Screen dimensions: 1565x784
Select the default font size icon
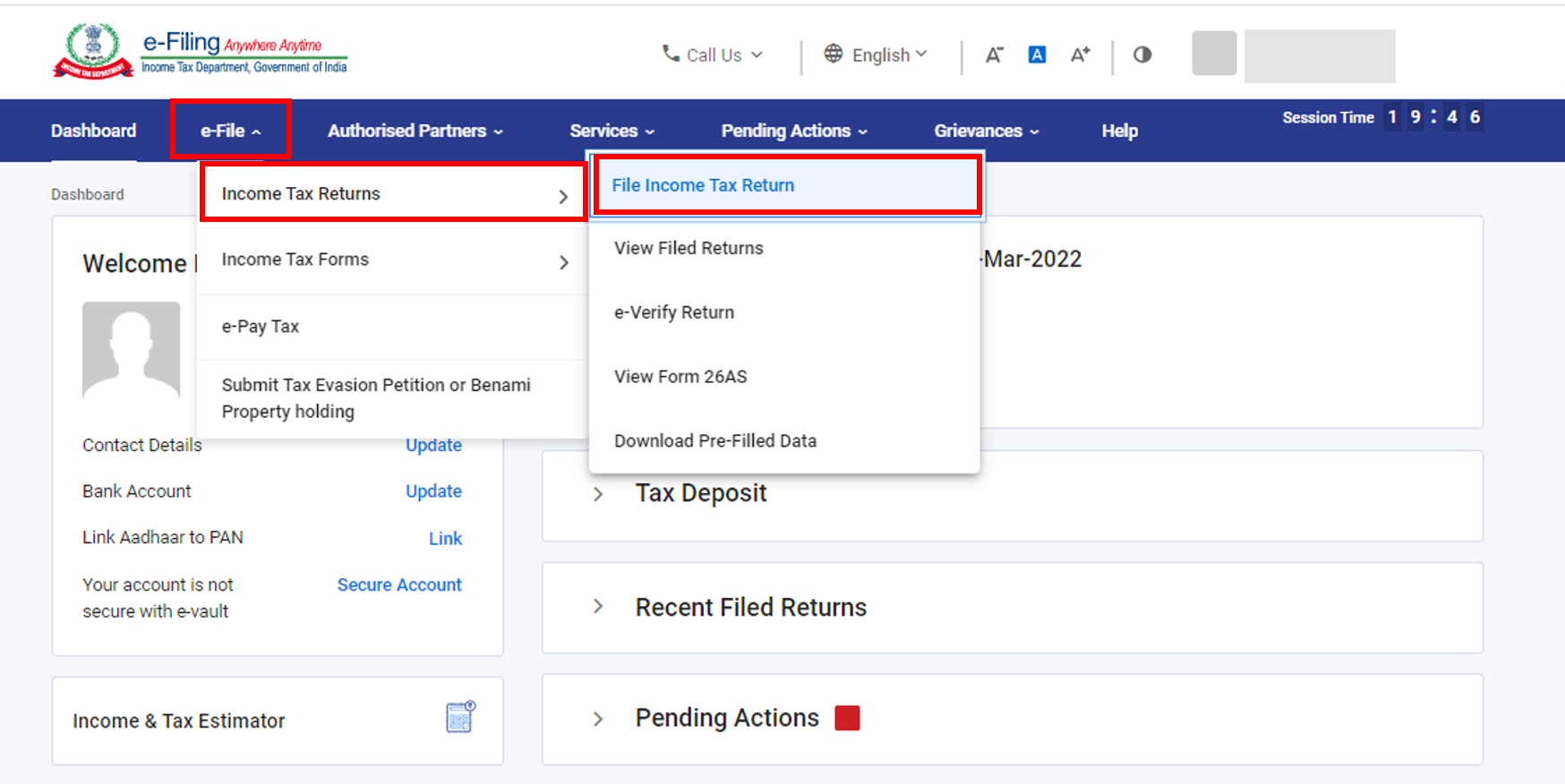click(1037, 55)
